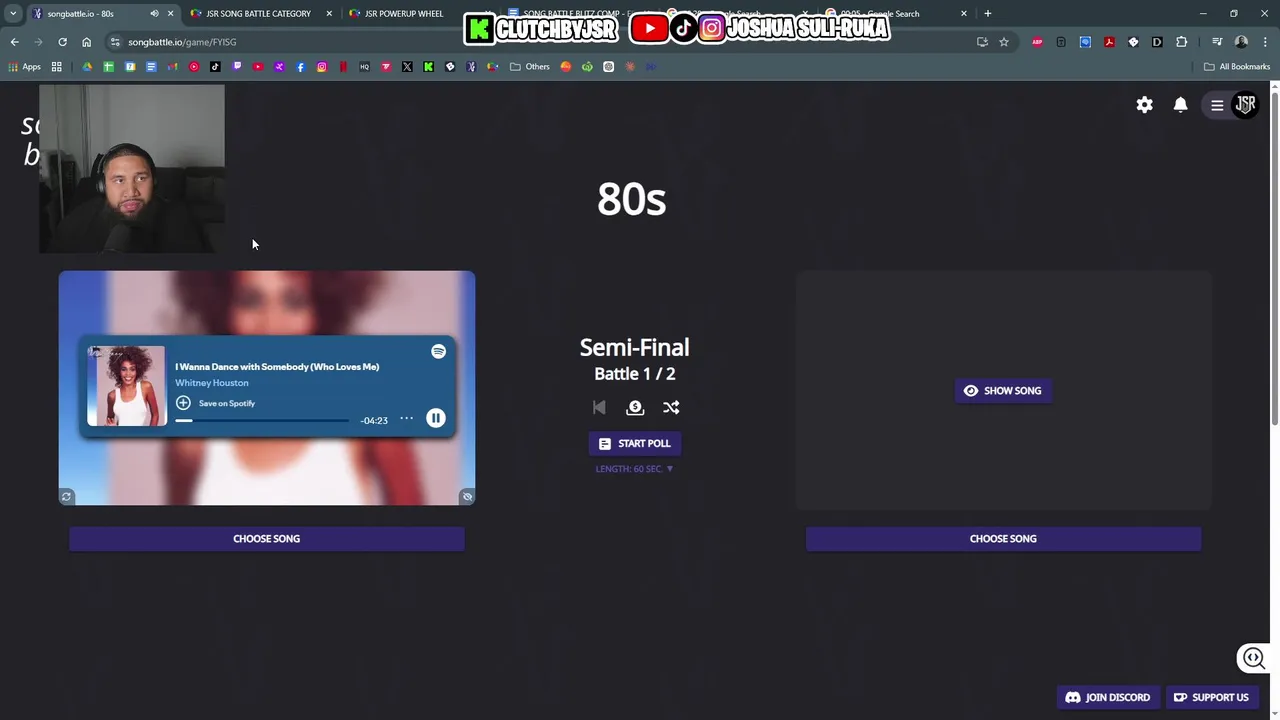This screenshot has width=1280, height=720.
Task: Open Chrome three-dot menu
Action: (1265, 42)
